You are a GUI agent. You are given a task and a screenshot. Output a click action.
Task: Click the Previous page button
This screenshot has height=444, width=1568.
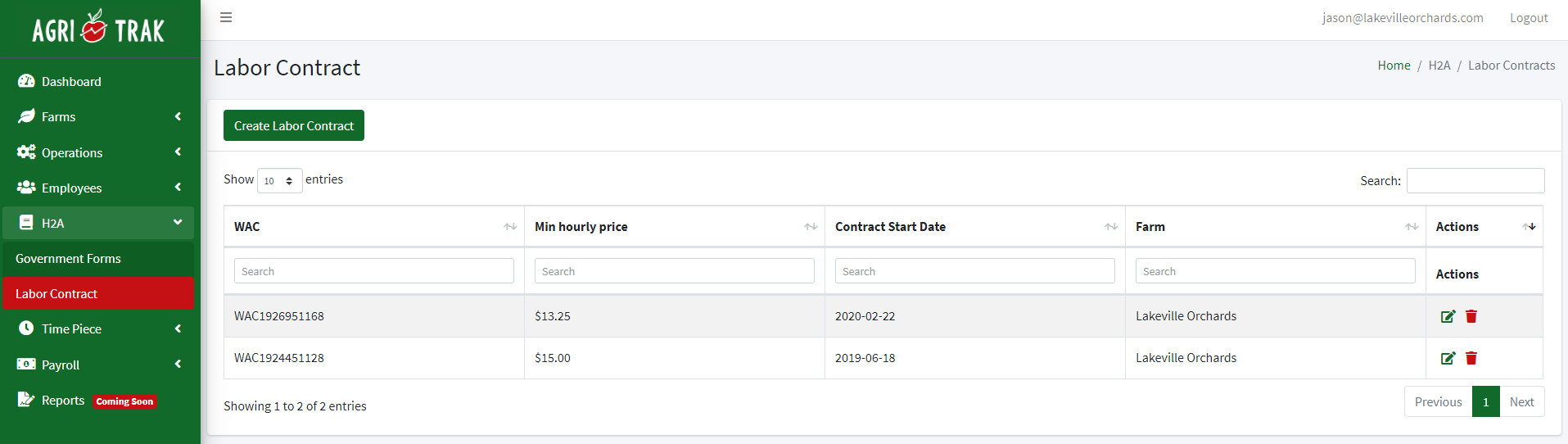pos(1438,401)
